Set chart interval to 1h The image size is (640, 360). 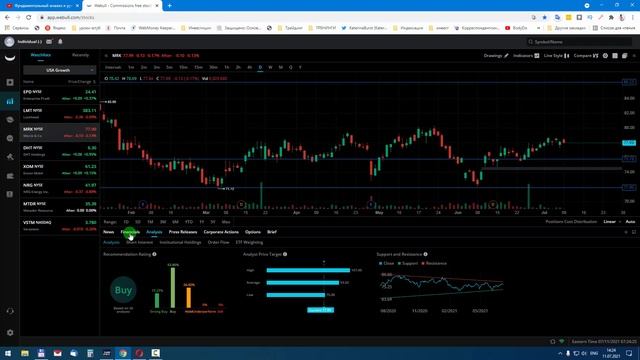coord(227,67)
